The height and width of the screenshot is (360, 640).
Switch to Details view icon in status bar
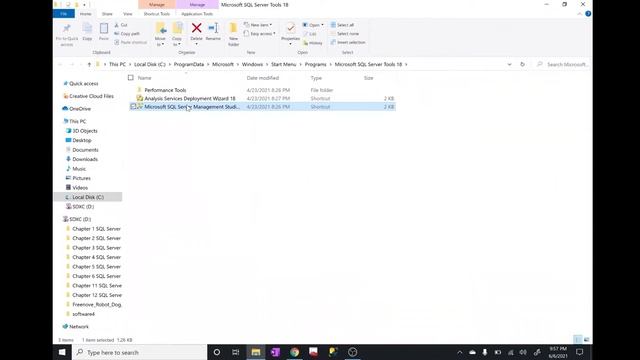point(577,340)
